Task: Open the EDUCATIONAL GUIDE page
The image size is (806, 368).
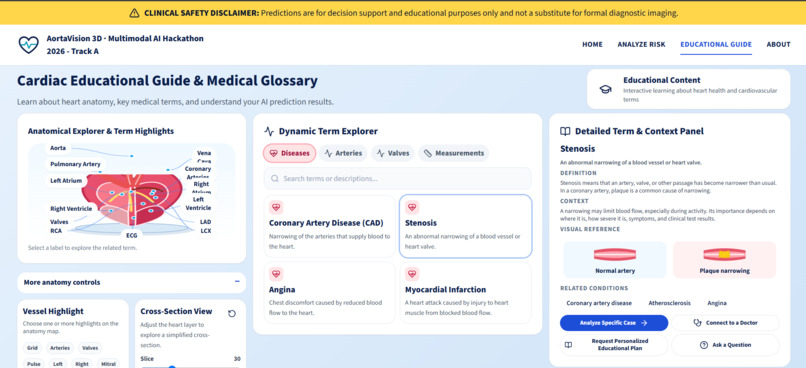Action: pos(716,45)
